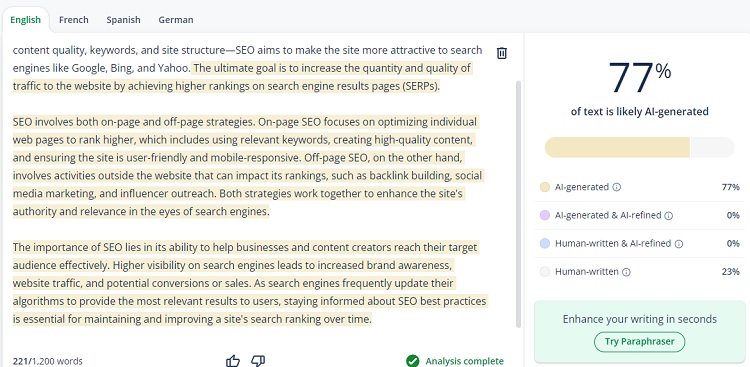Open info icon beside Human-written
The image size is (750, 367).
click(x=626, y=272)
